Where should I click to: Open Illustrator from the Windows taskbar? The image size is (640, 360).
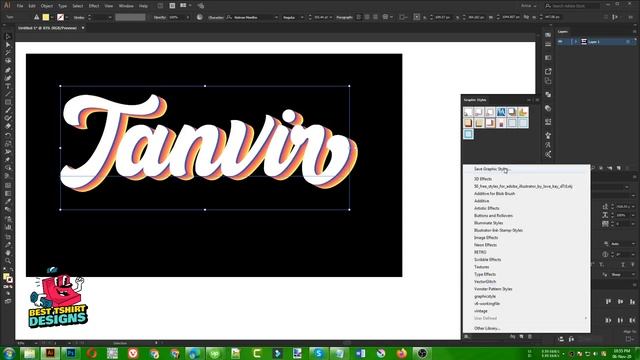point(50,353)
